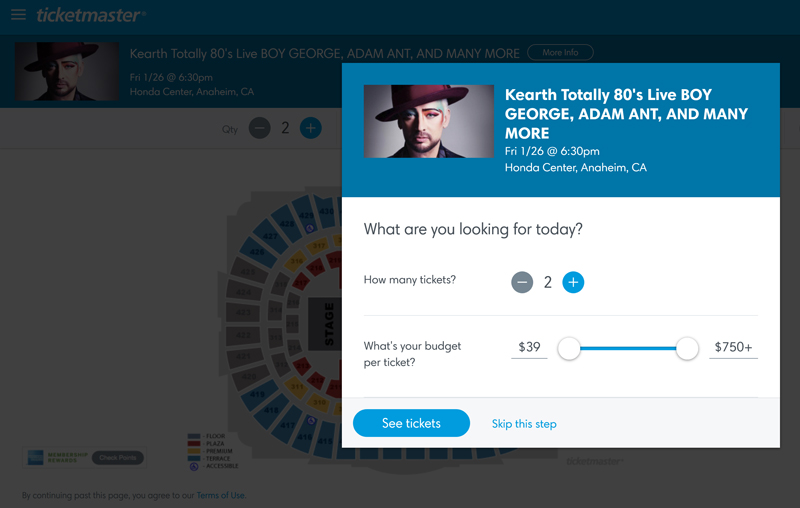Open the hamburger navigation menu
The width and height of the screenshot is (800, 508).
pos(18,15)
